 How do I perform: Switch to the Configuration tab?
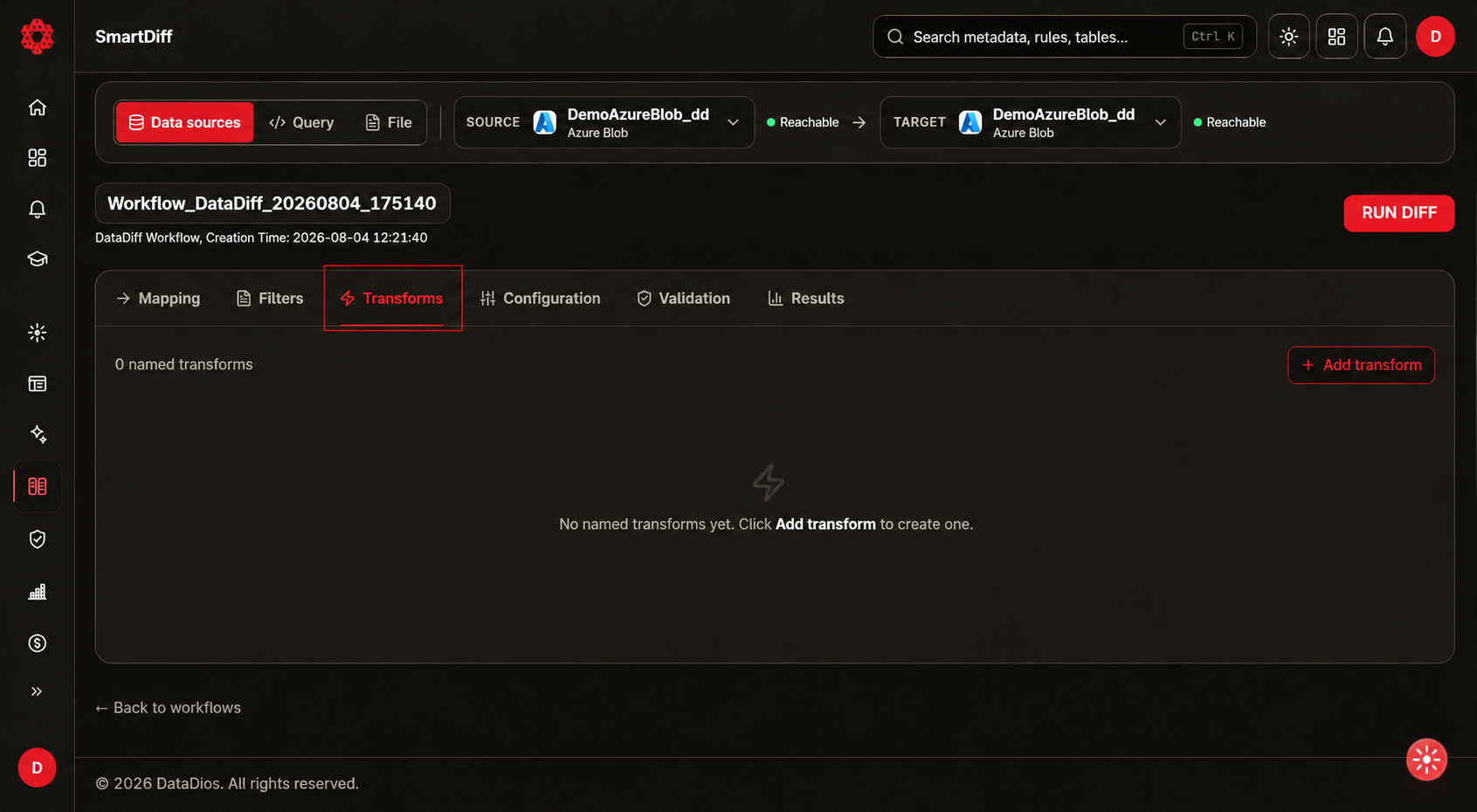(x=541, y=299)
